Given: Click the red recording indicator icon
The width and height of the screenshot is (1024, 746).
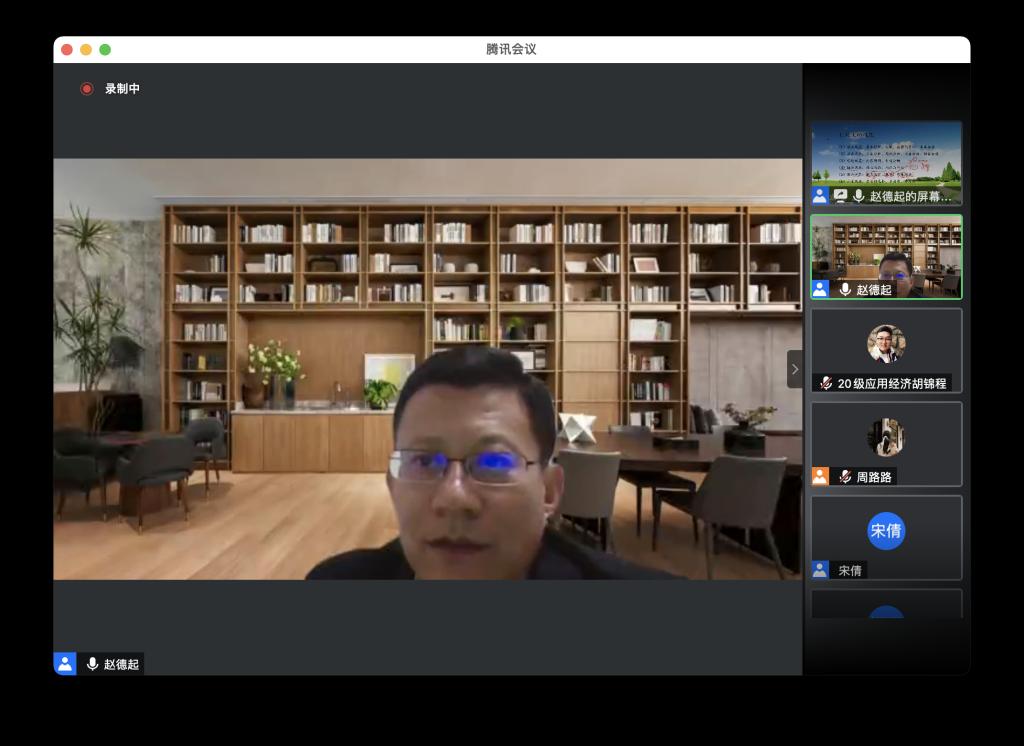Looking at the screenshot, I should click(87, 89).
